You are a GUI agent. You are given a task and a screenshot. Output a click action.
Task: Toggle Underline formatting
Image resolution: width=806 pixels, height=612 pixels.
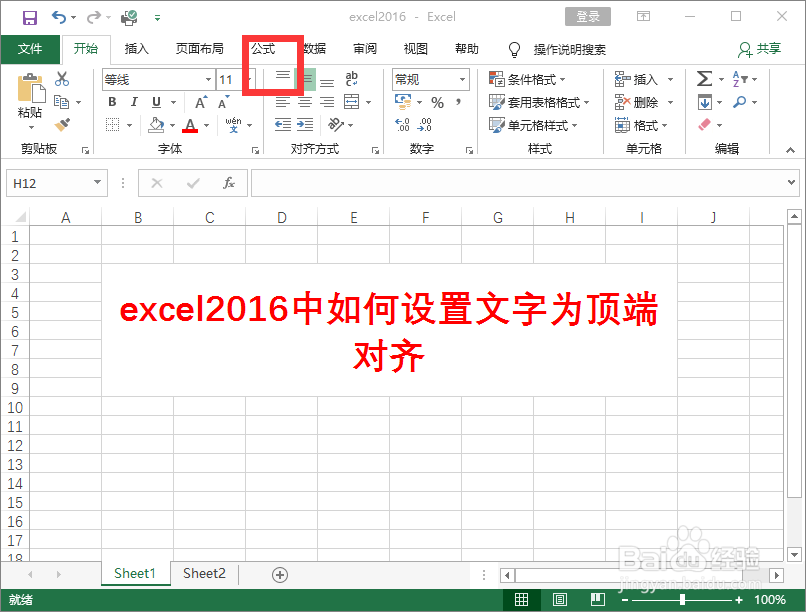[x=156, y=102]
